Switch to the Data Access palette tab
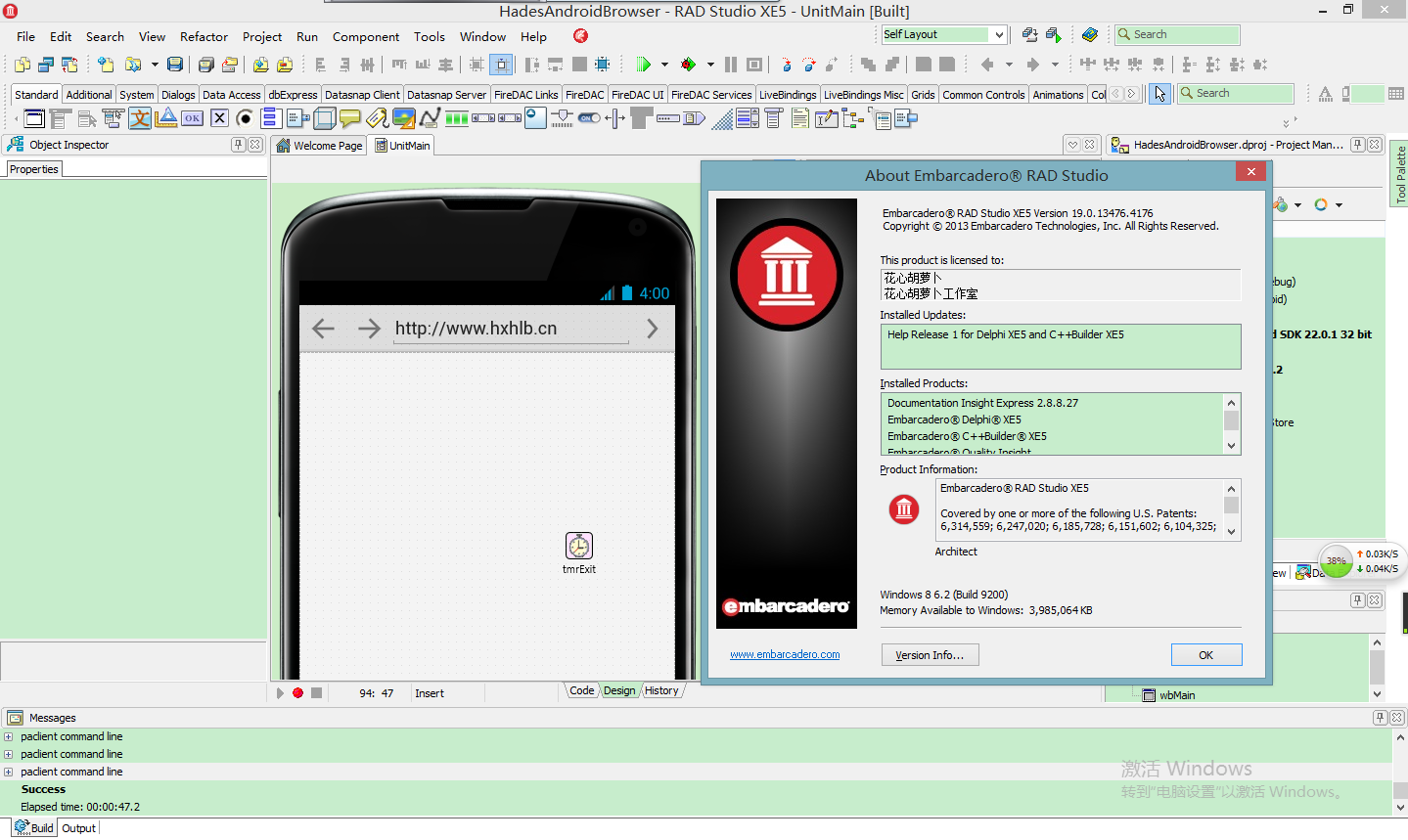The height and width of the screenshot is (840, 1408). click(x=232, y=95)
